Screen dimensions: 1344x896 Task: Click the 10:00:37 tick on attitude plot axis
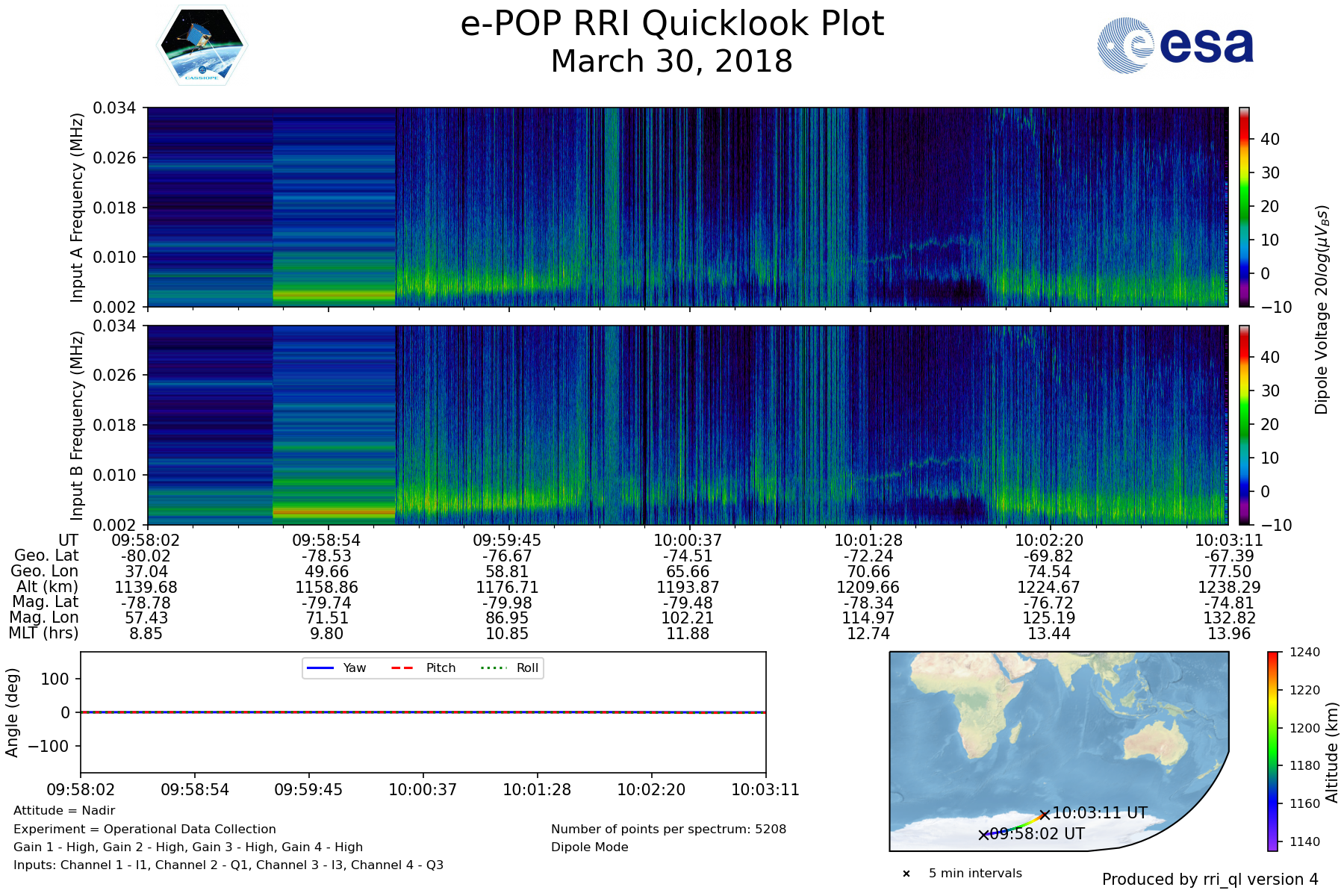[x=423, y=789]
